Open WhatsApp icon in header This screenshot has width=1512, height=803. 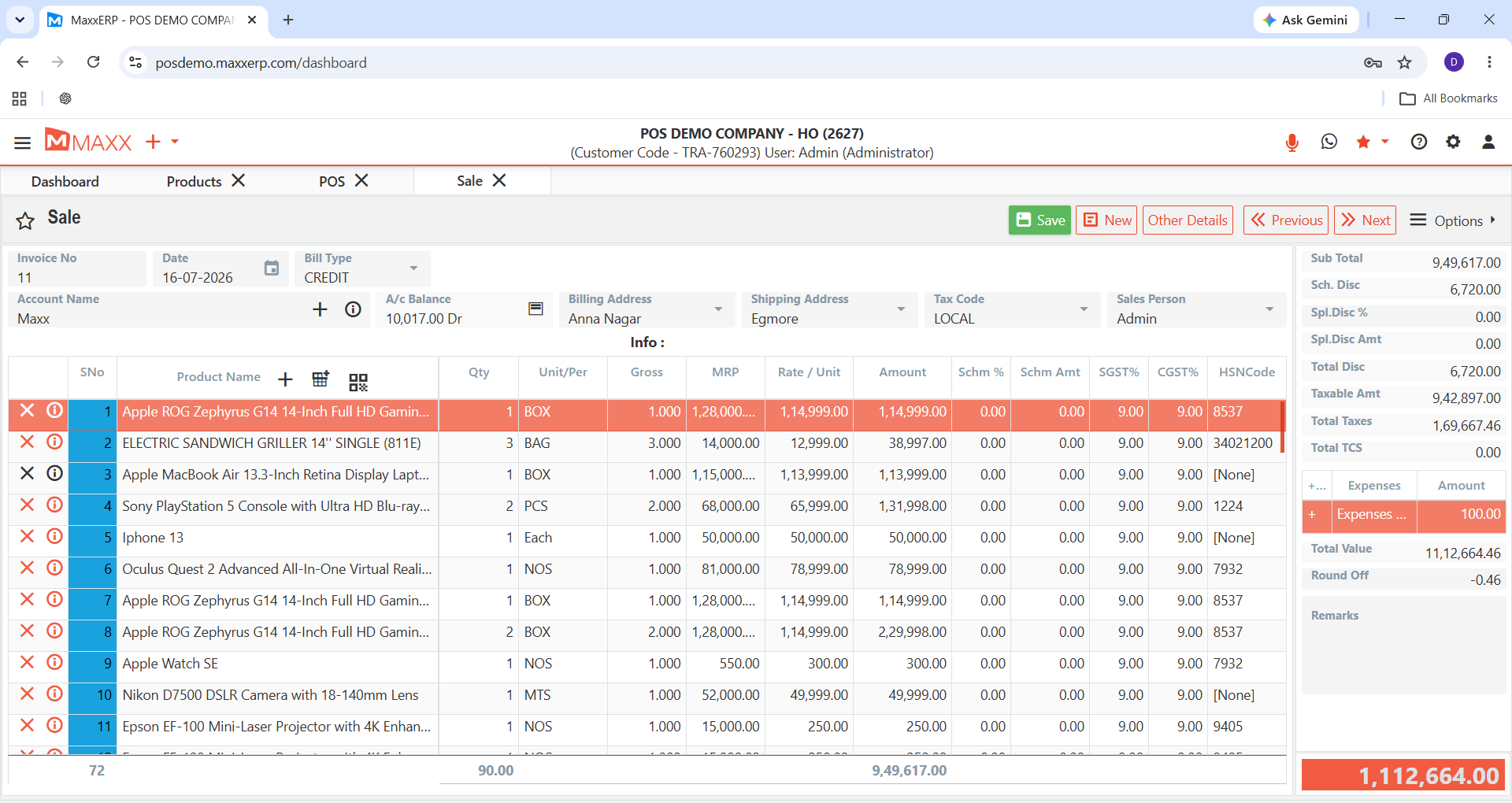pyautogui.click(x=1329, y=142)
